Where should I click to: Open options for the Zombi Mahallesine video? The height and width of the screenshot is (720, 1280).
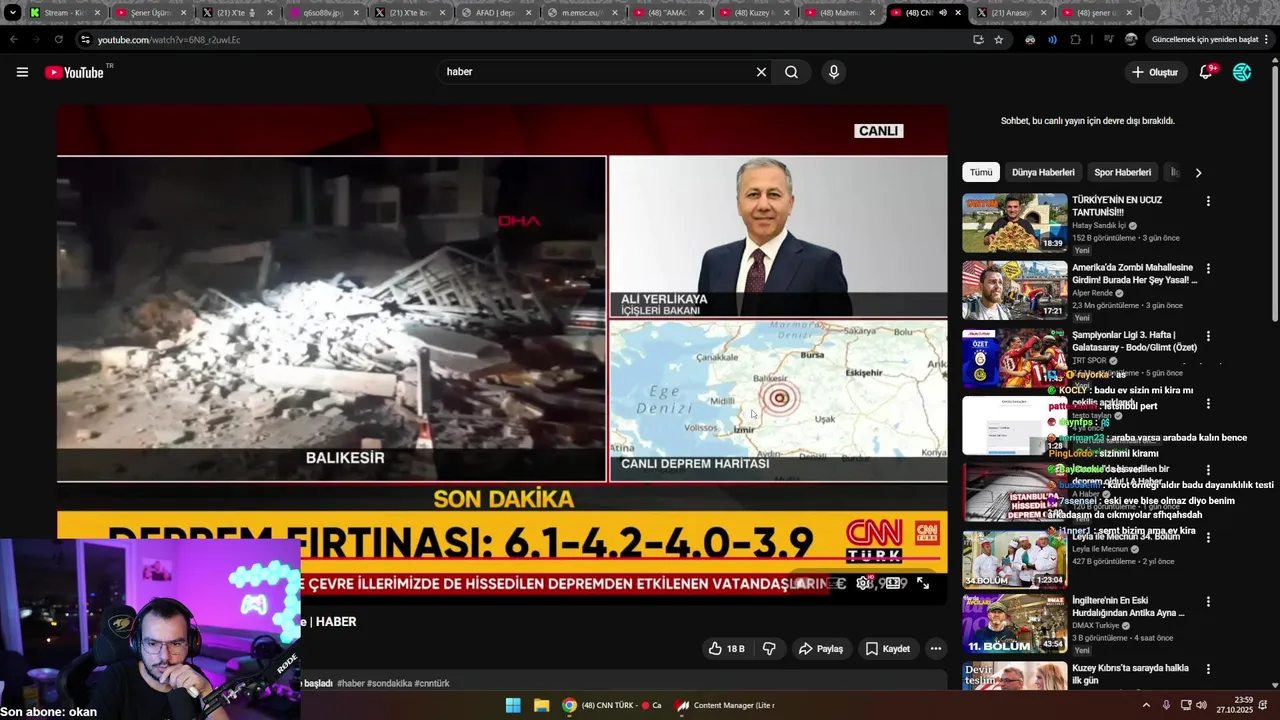click(x=1208, y=269)
